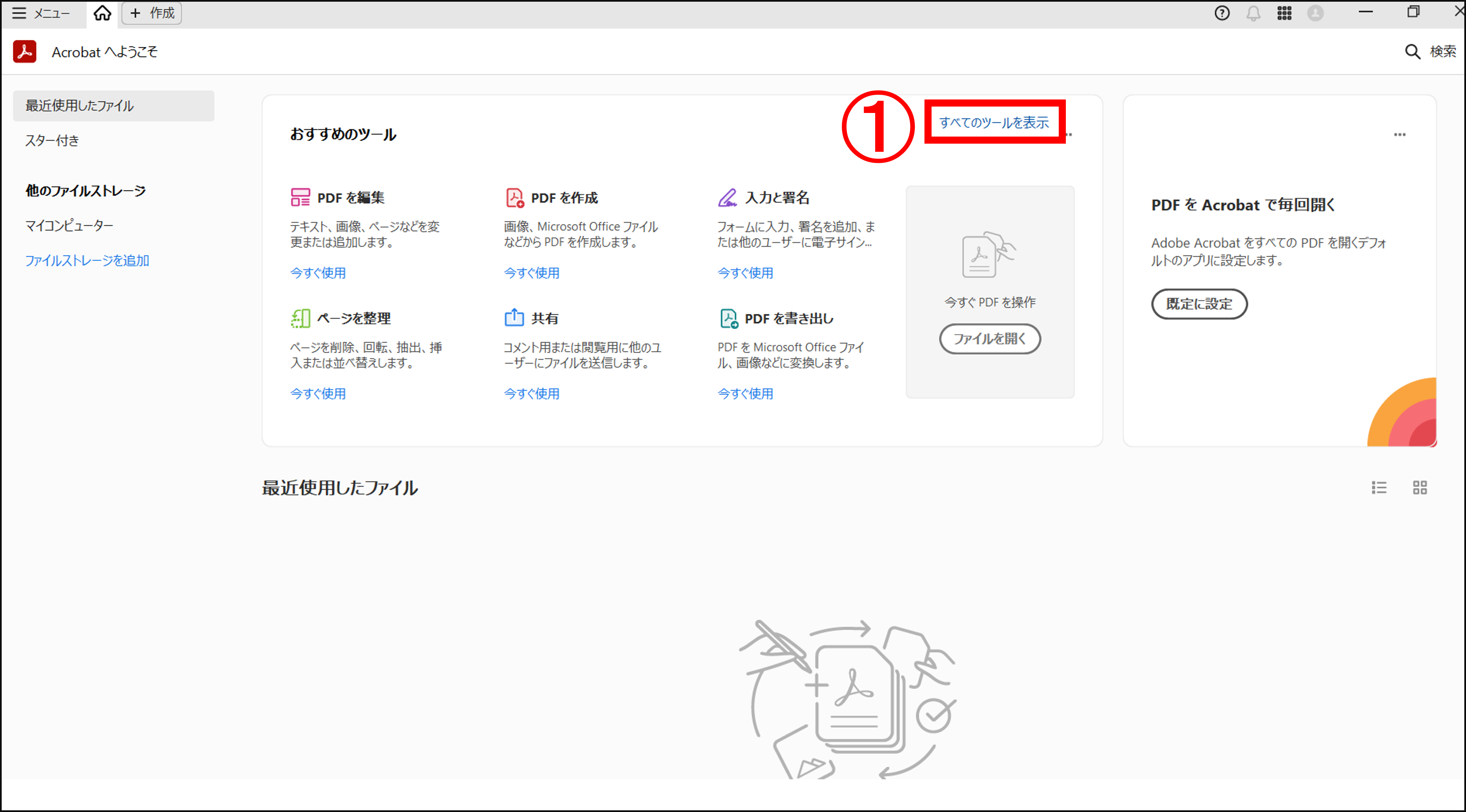Click the 共有 share tool icon

point(514,318)
